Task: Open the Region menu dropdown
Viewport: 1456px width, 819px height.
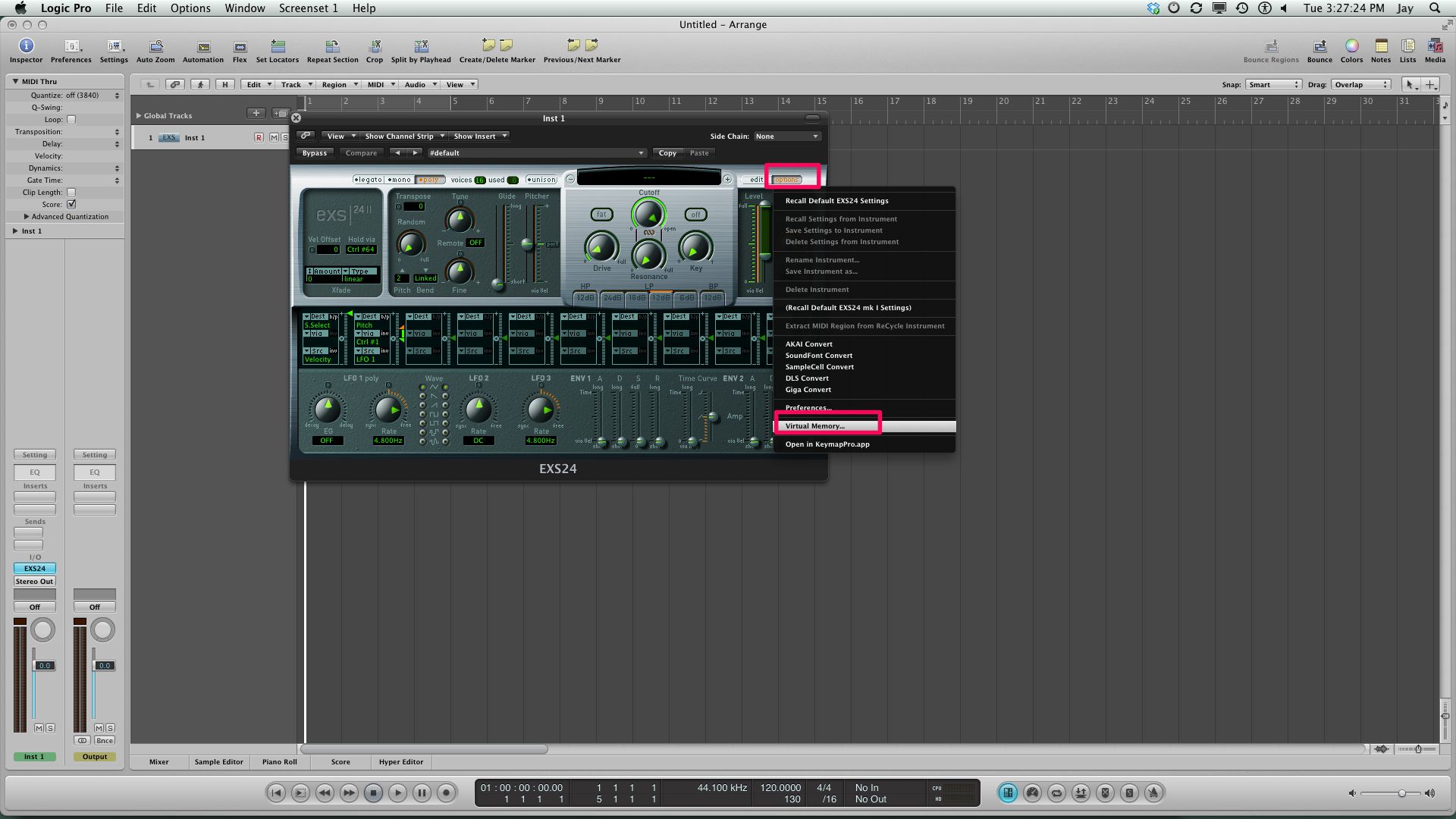Action: click(x=338, y=84)
